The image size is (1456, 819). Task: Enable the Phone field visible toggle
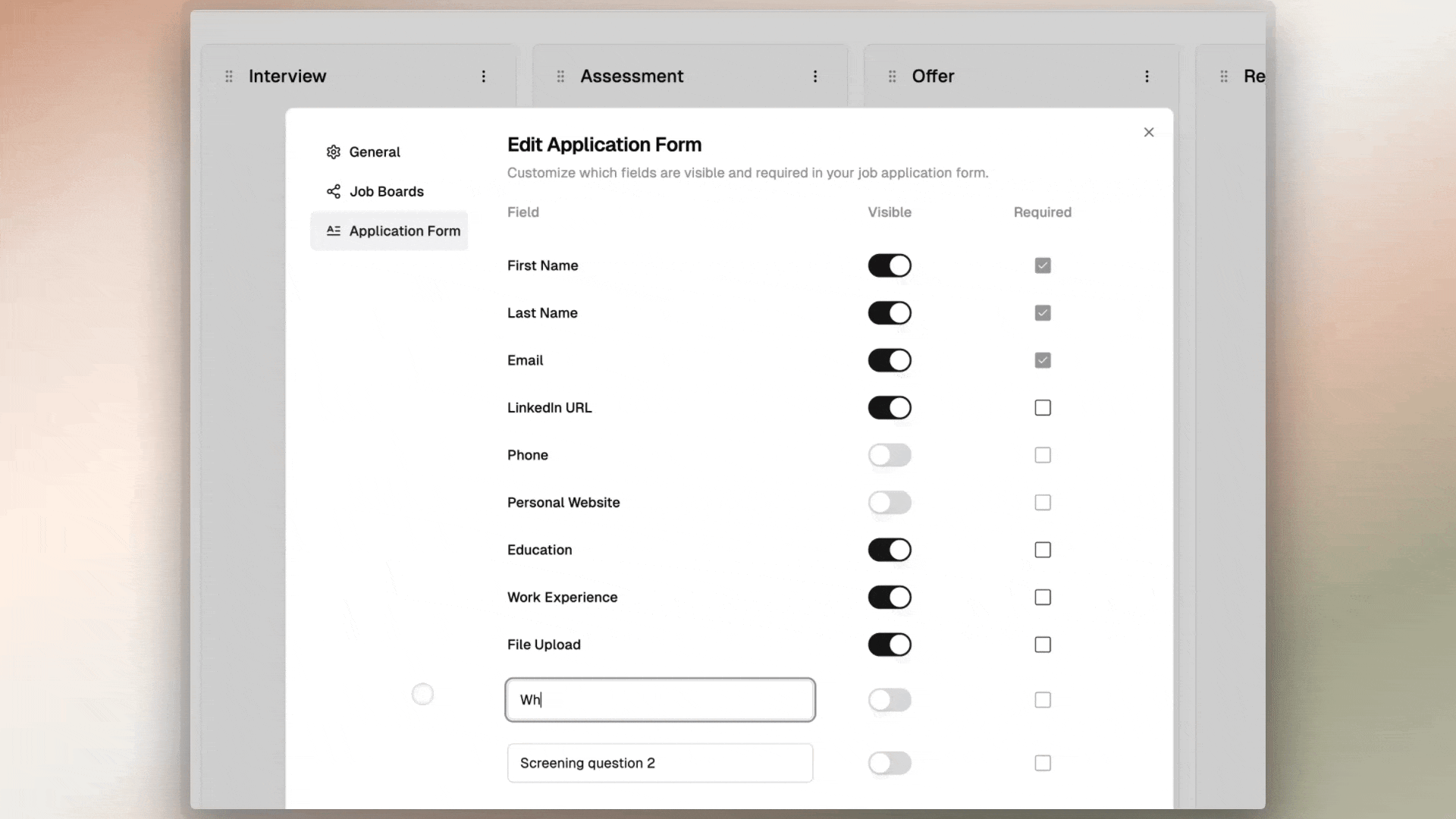[890, 455]
